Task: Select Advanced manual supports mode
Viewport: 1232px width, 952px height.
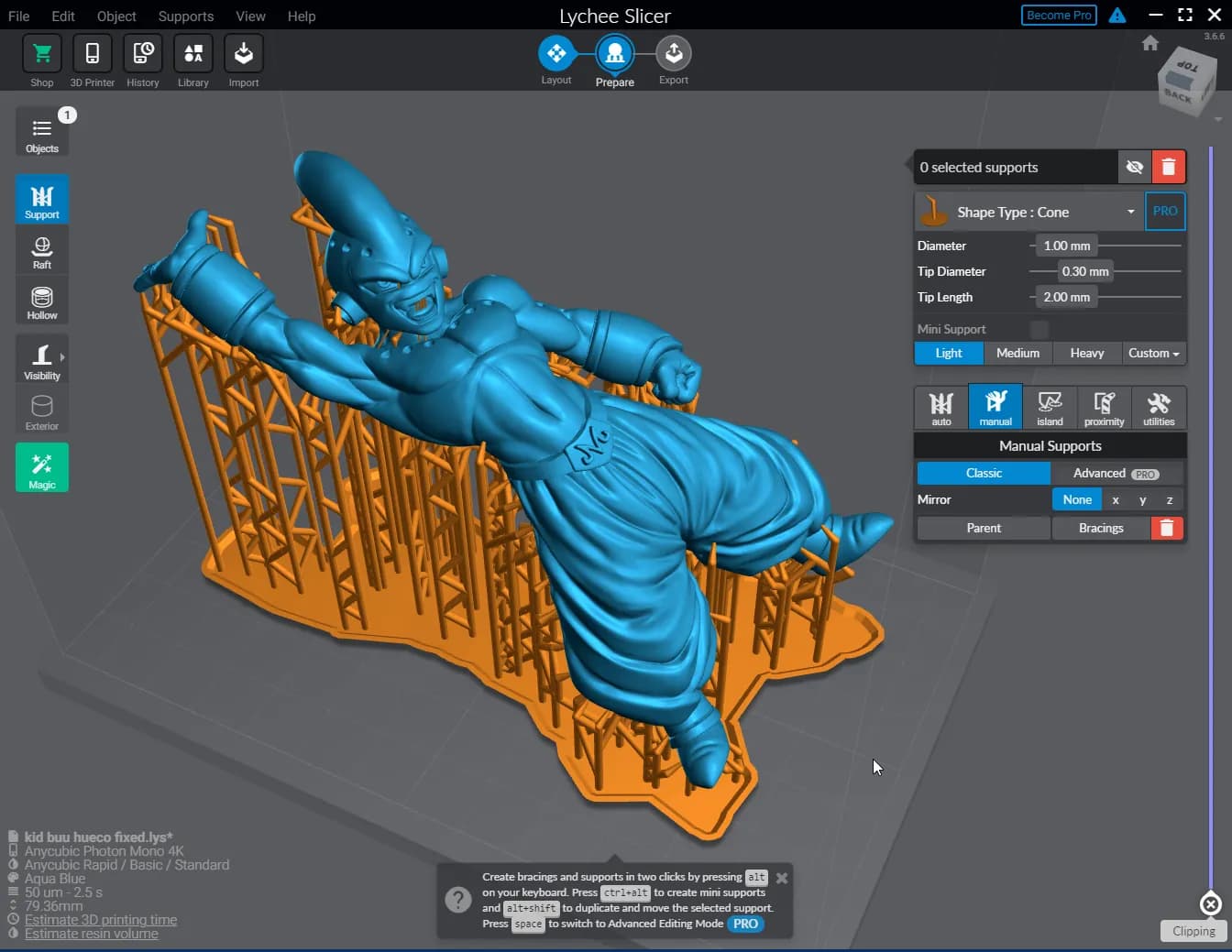Action: 1116,473
